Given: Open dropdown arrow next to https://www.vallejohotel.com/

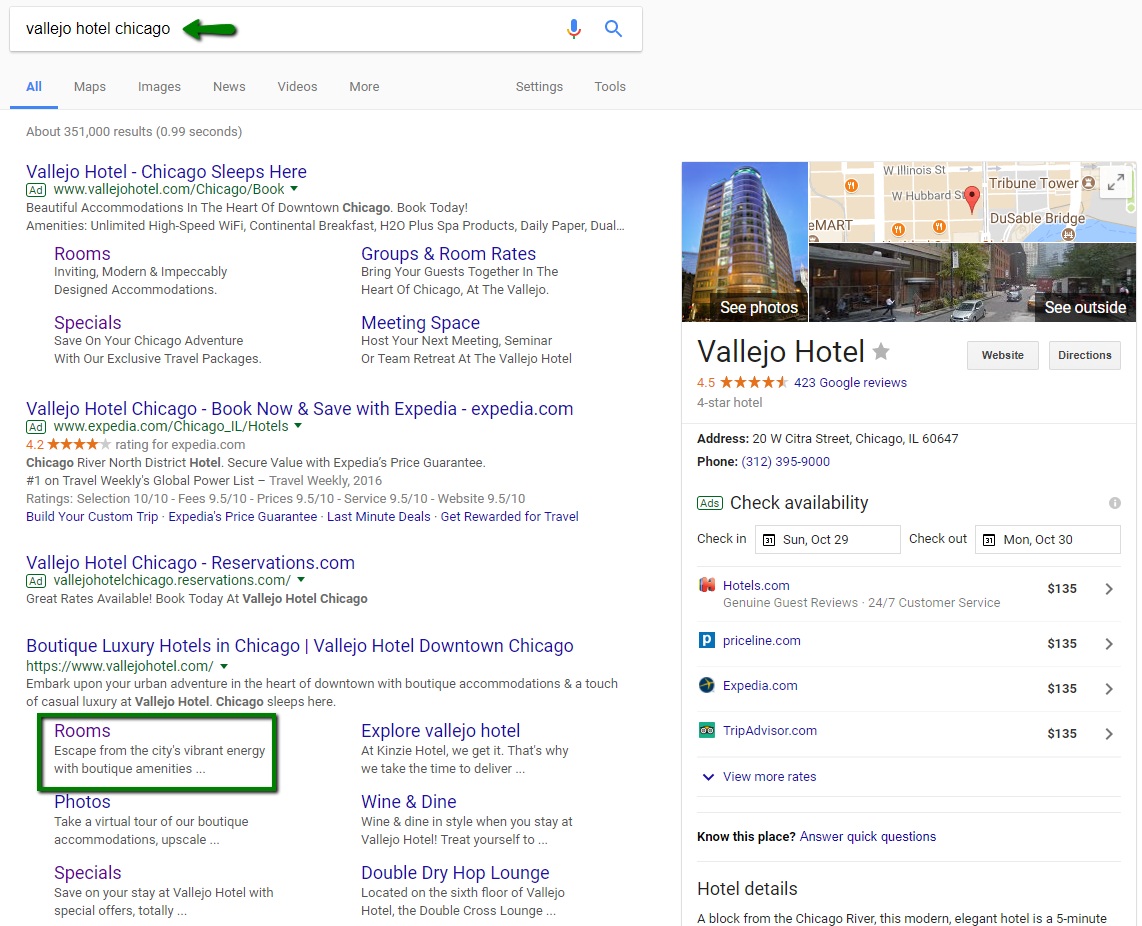Looking at the screenshot, I should pyautogui.click(x=224, y=666).
